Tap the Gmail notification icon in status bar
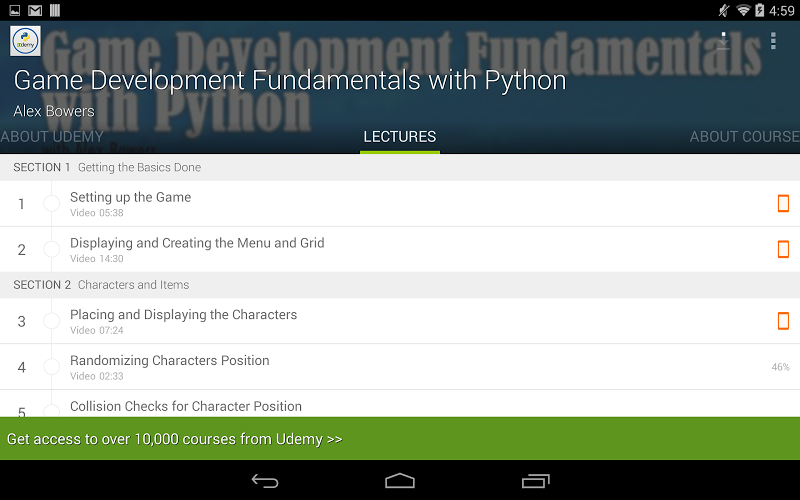 (x=35, y=10)
